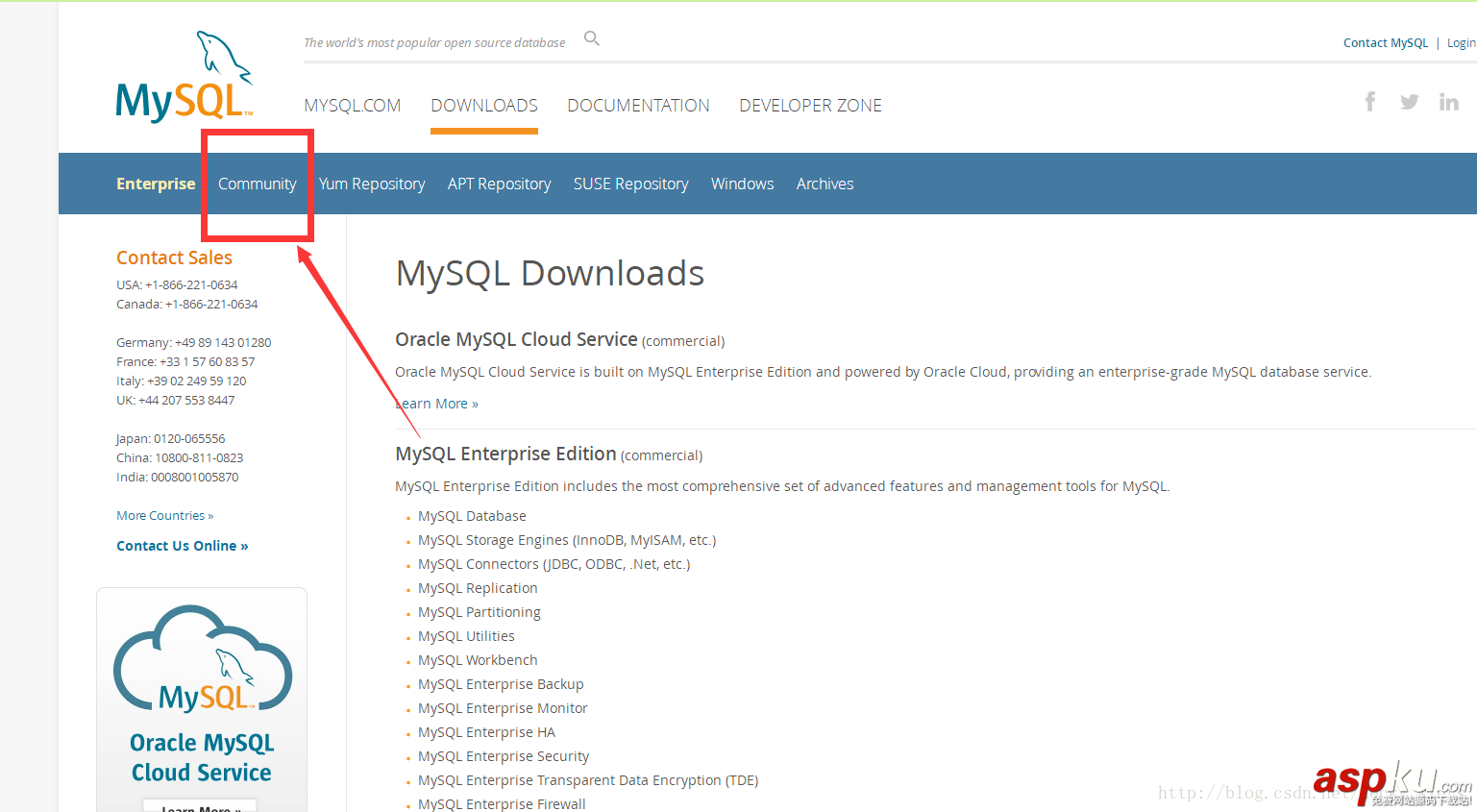Viewport: 1477px width, 812px height.
Task: Switch to the DEVELOPER ZONE tab
Action: [810, 106]
